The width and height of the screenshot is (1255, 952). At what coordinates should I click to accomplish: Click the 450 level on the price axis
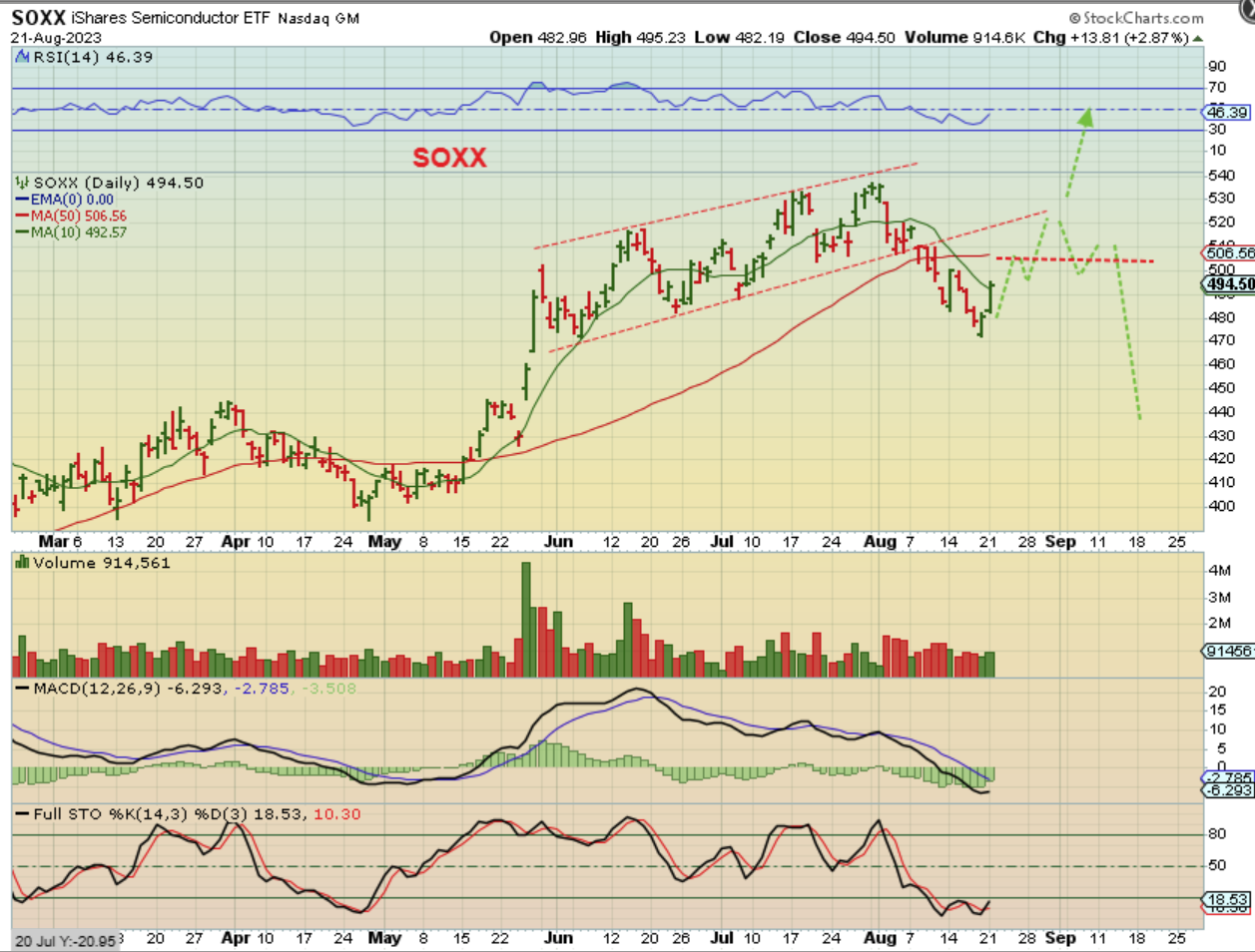(1221, 388)
